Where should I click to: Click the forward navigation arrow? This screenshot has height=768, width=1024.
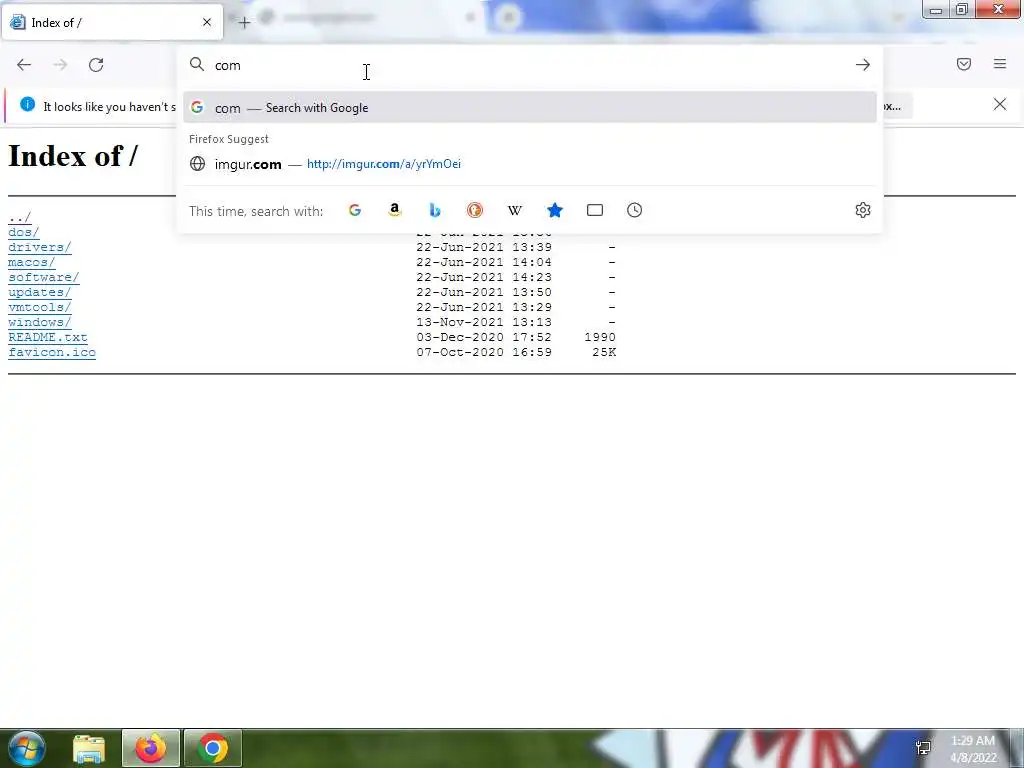(60, 65)
